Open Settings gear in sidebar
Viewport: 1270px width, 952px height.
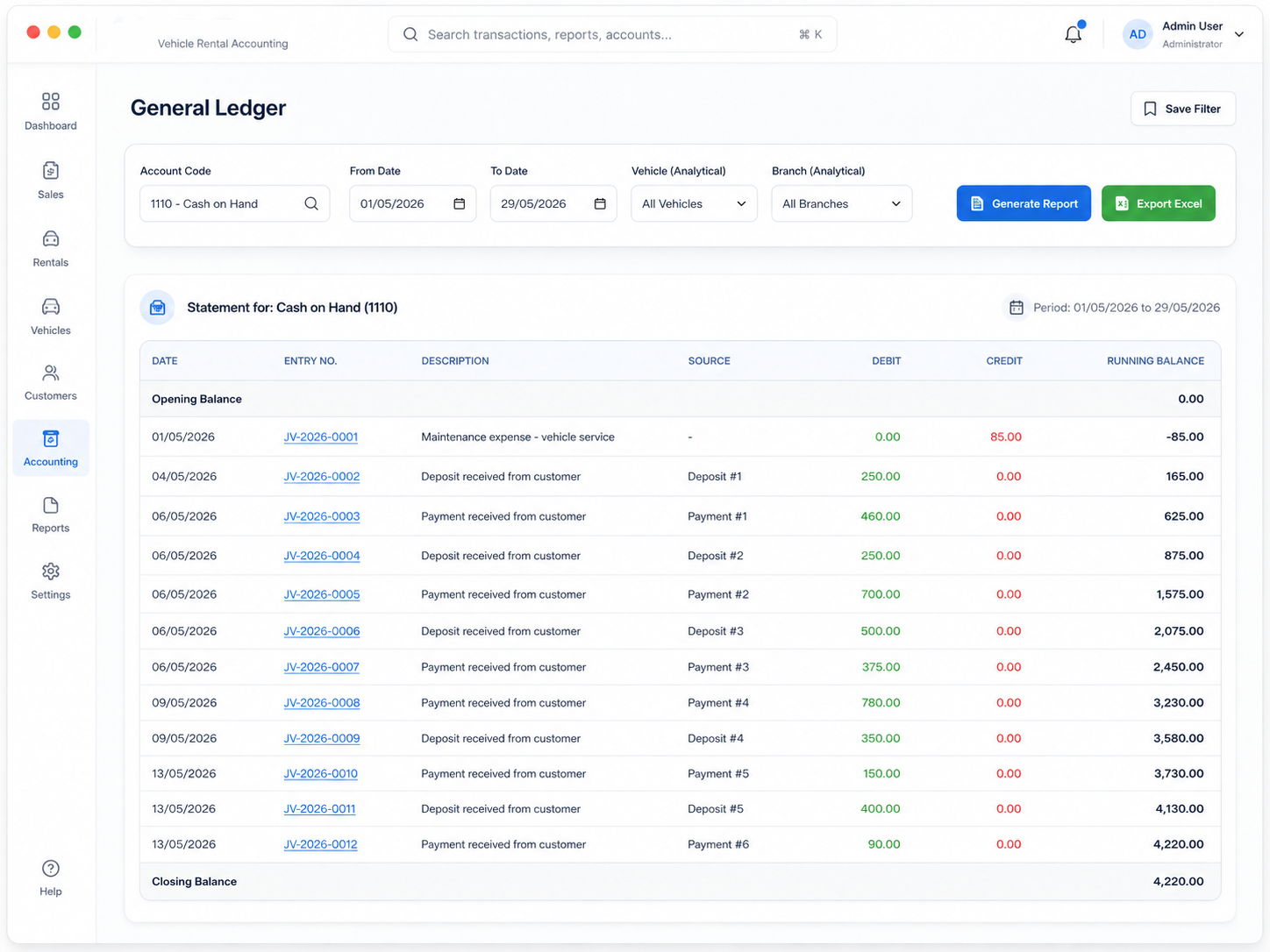tap(51, 572)
